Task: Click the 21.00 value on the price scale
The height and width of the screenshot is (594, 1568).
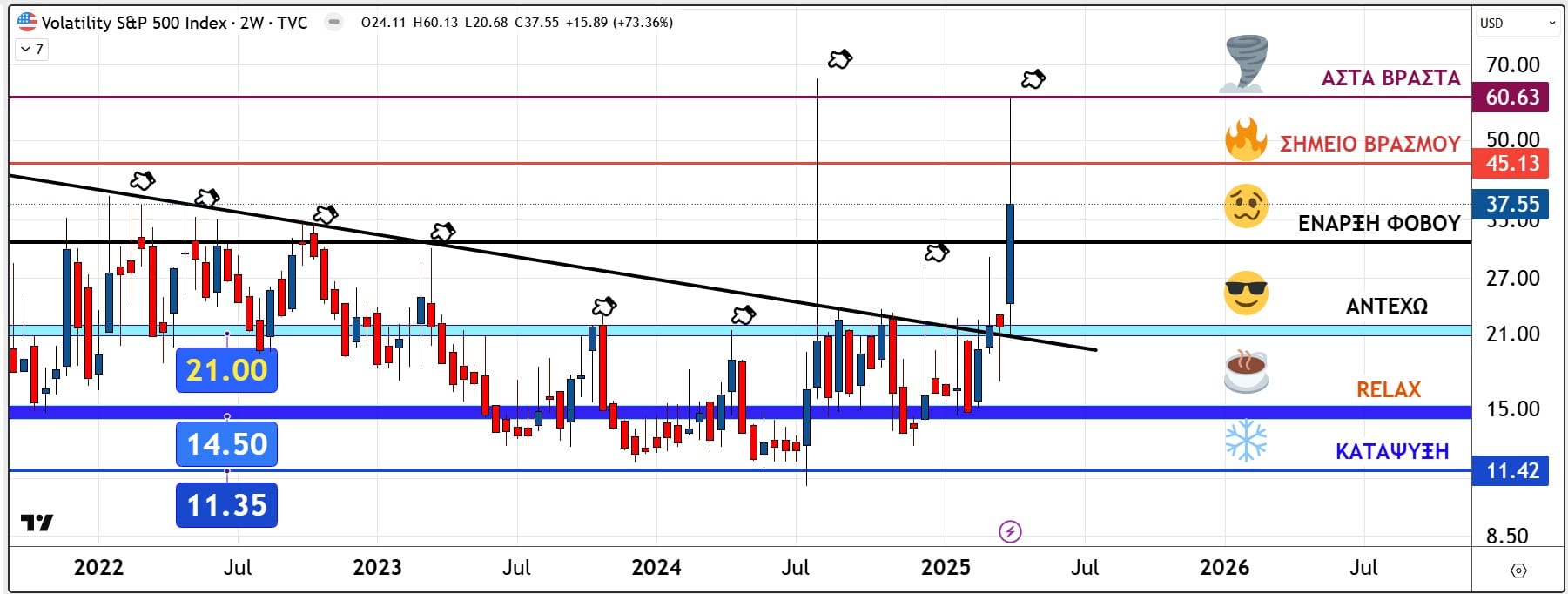Action: click(x=1512, y=334)
